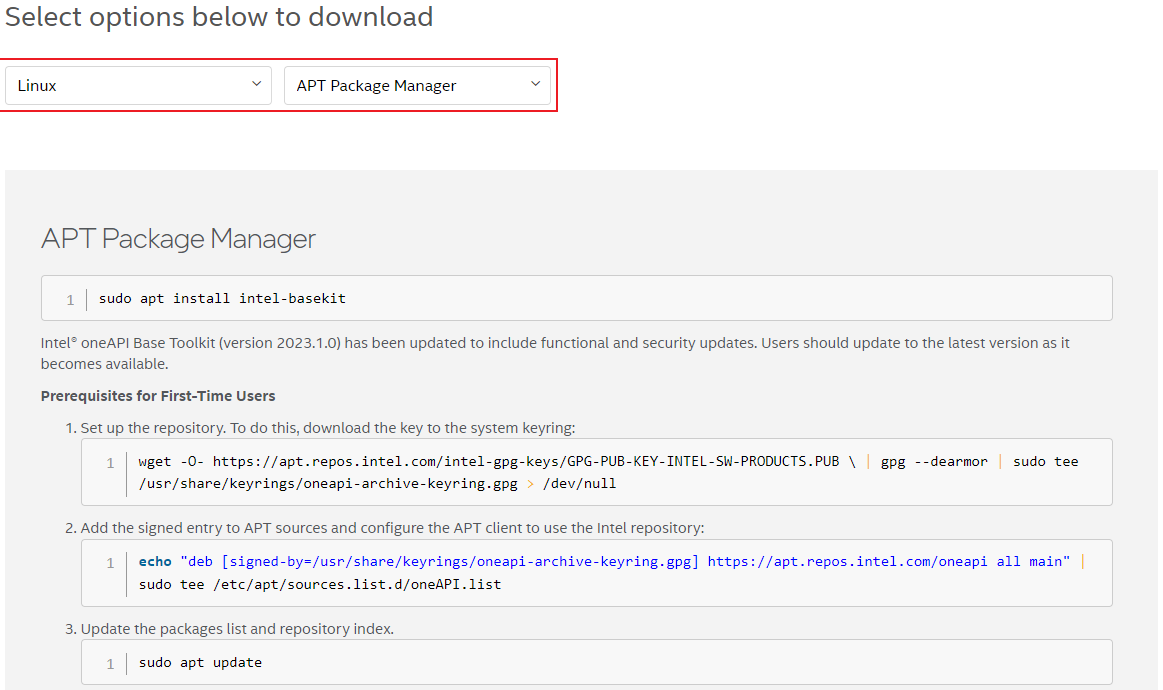Click 'Prerequisites for First-Time Users' bold text
1163x690 pixels.
click(158, 396)
